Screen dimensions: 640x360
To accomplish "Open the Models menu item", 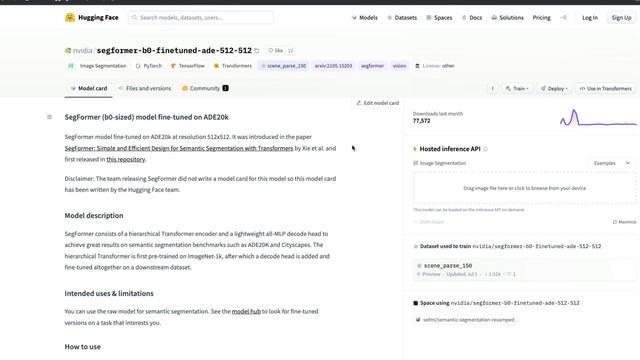I will tap(364, 18).
